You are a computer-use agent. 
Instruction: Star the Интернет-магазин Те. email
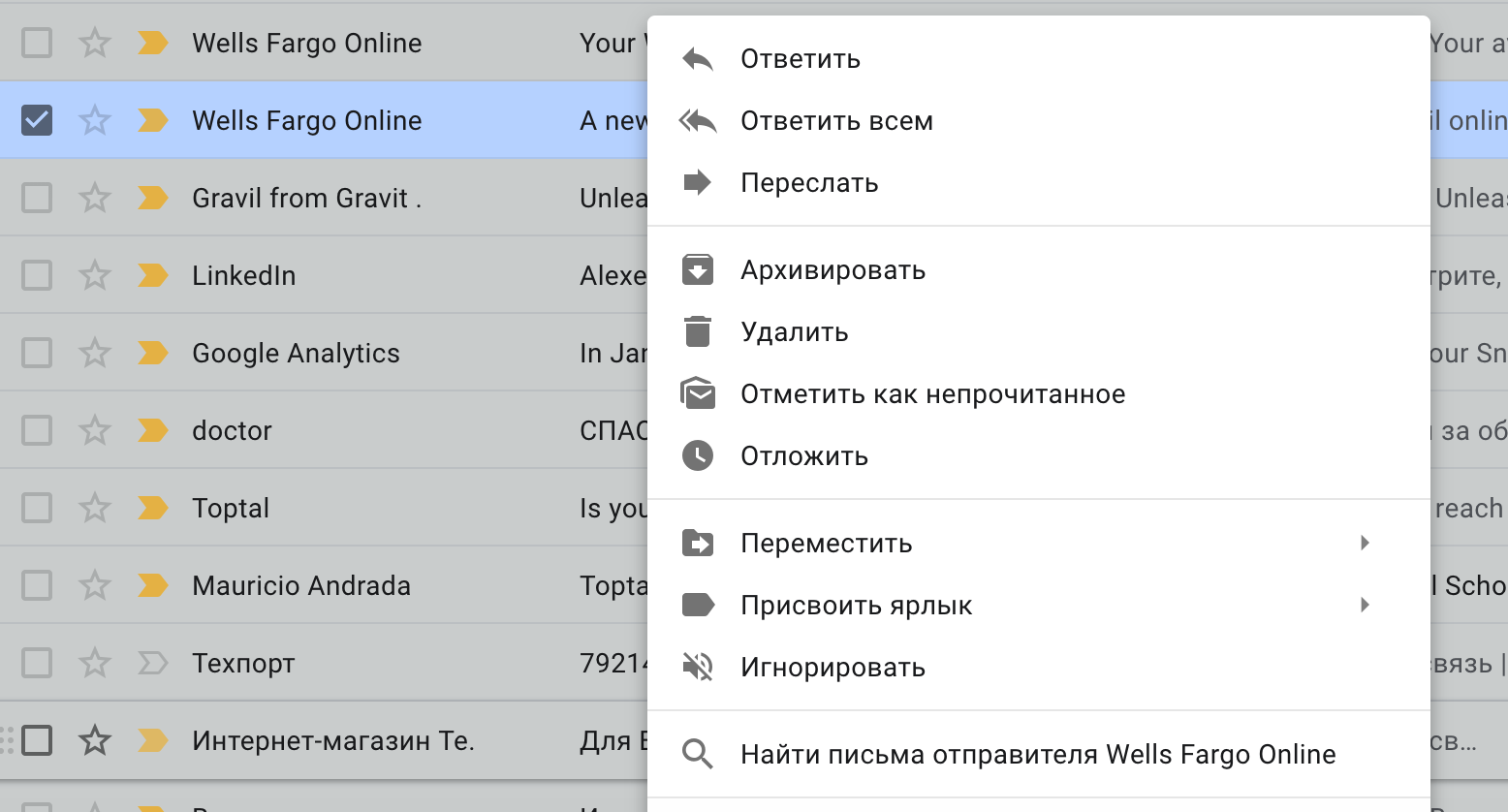pos(94,739)
